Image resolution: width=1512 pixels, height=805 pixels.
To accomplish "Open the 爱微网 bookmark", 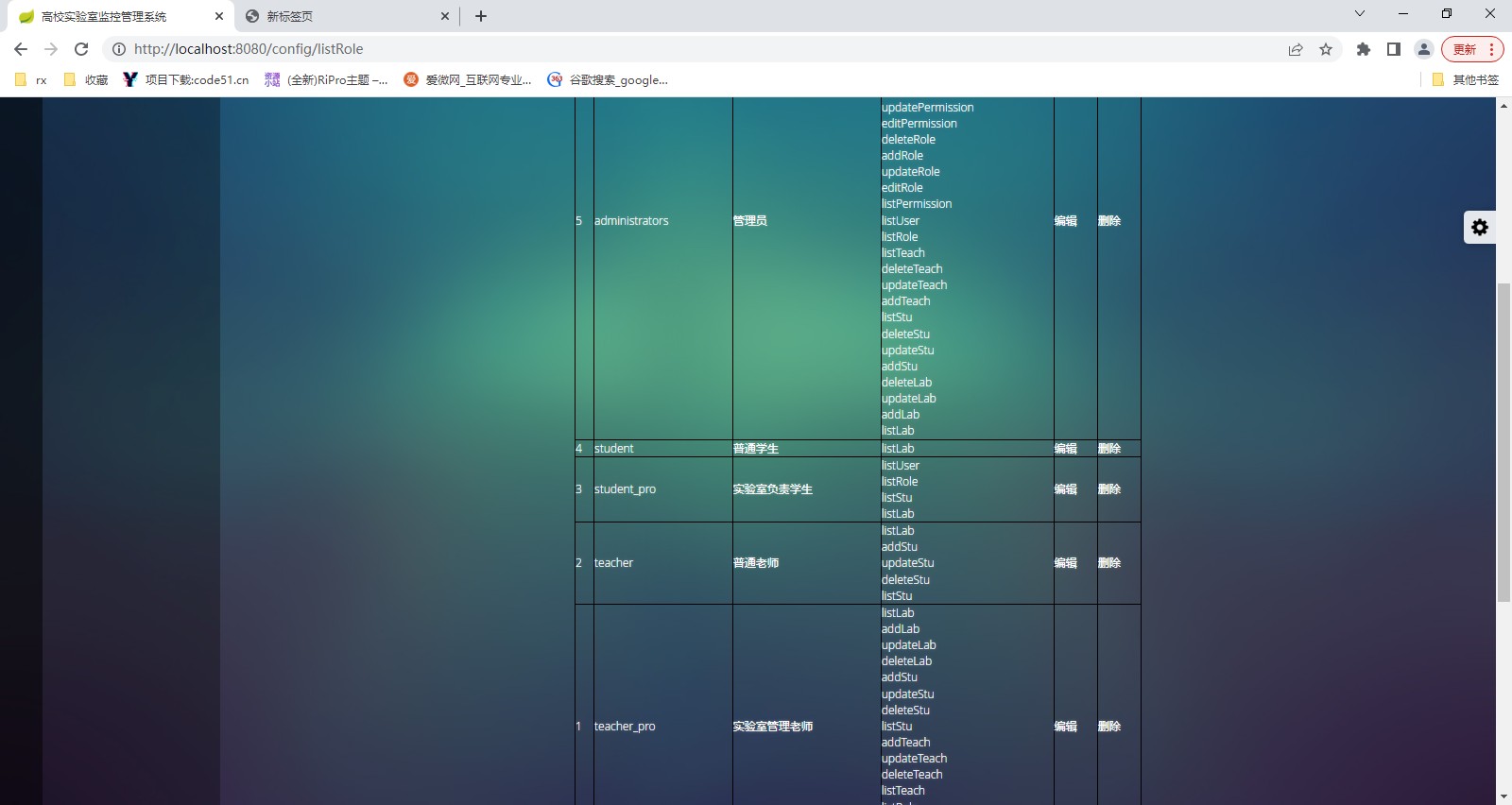I will coord(467,80).
